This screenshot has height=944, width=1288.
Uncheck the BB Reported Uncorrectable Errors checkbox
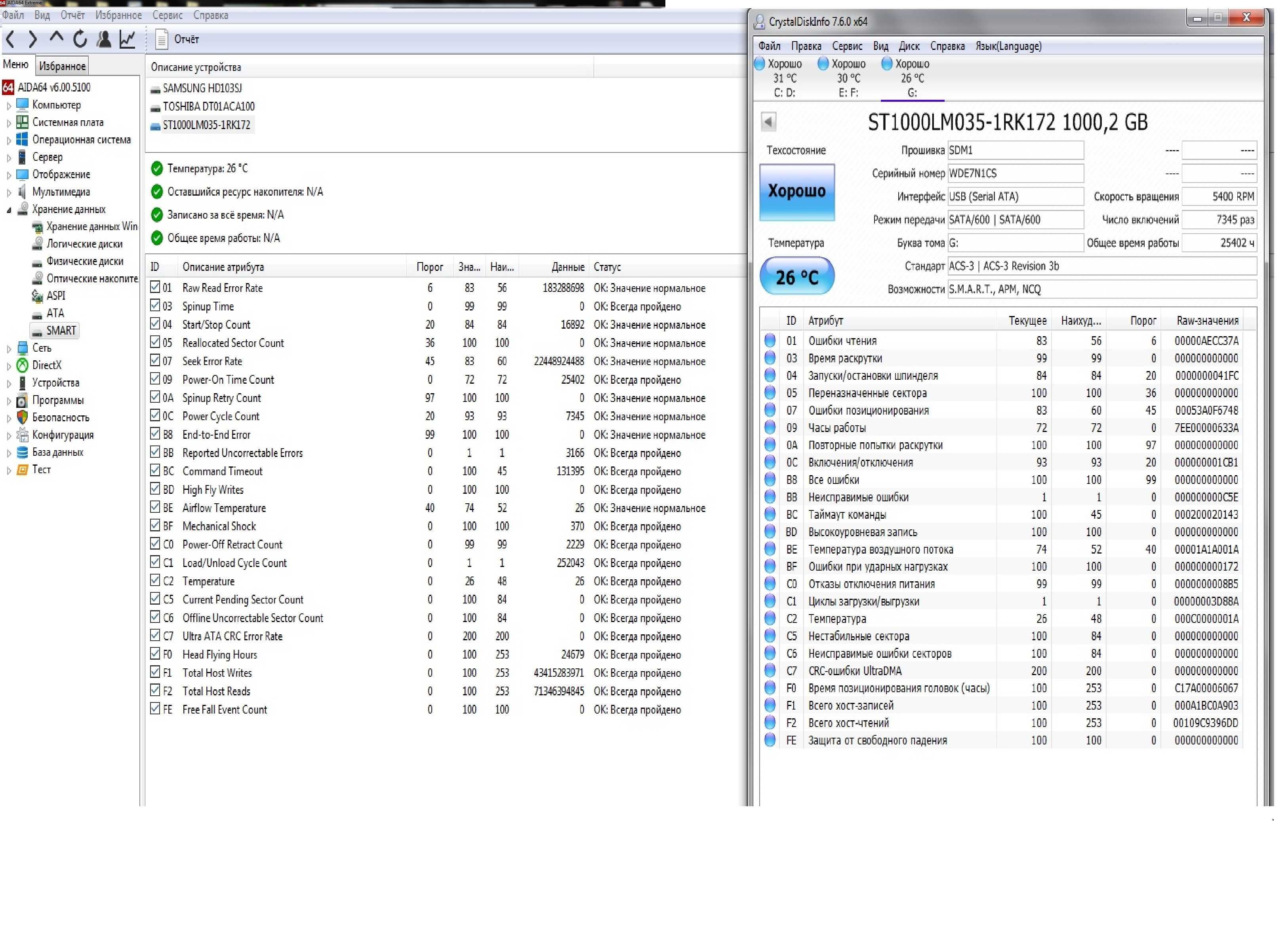tap(155, 452)
